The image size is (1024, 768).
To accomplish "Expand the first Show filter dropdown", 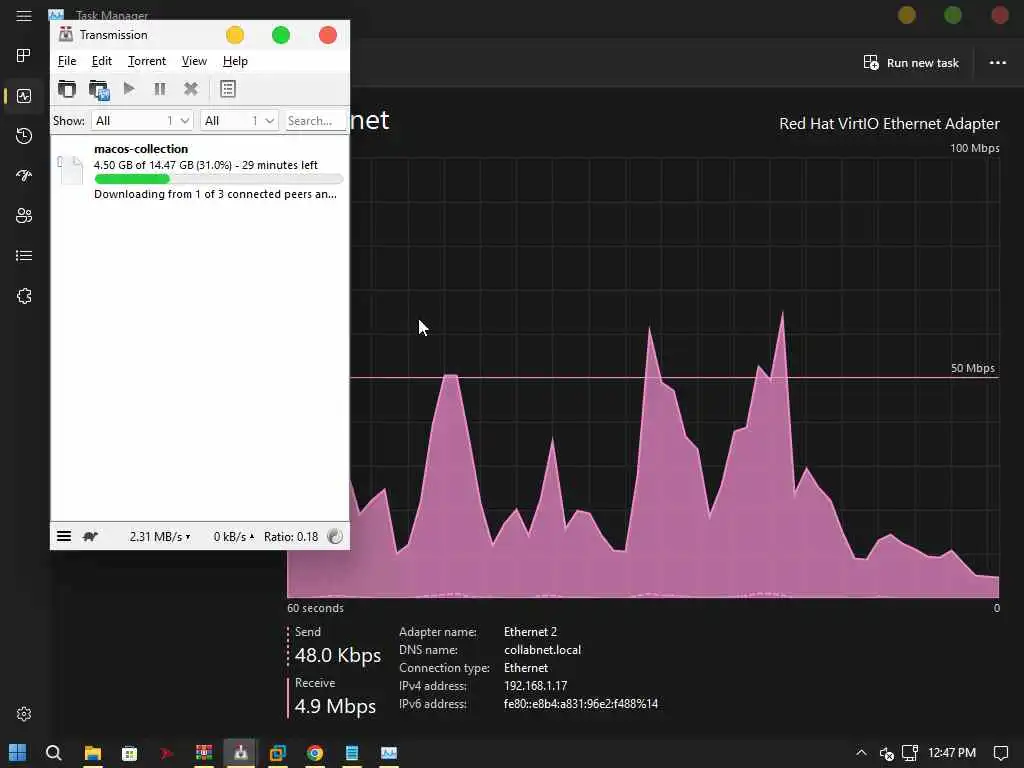I will [142, 121].
